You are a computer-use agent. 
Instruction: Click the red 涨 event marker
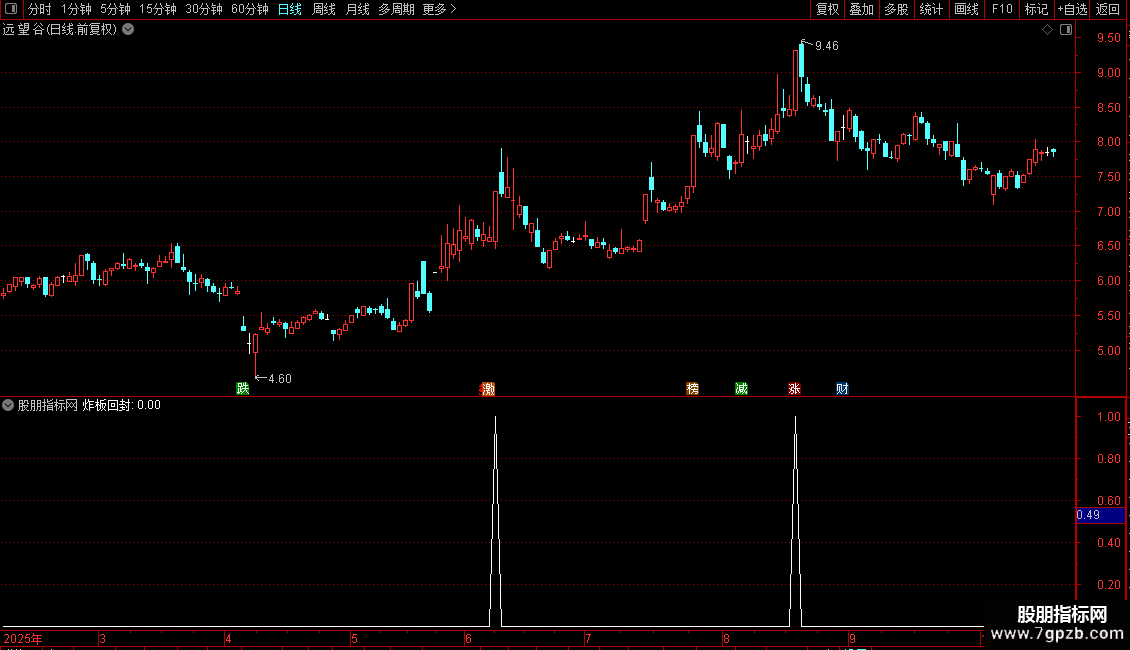coord(794,388)
